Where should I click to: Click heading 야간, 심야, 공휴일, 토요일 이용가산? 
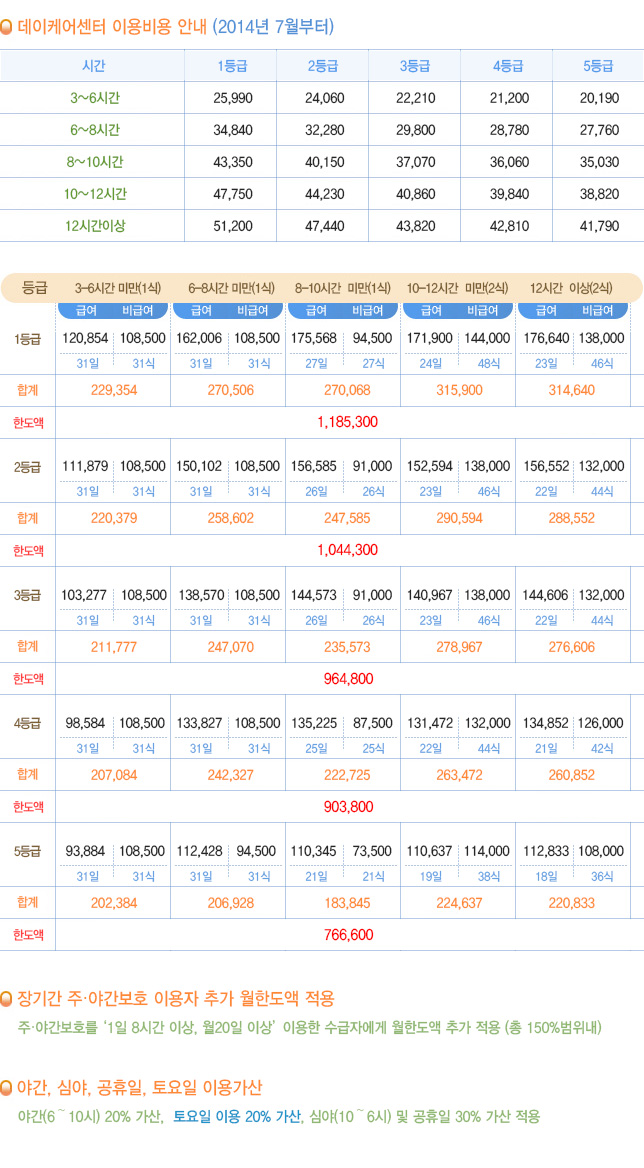pyautogui.click(x=139, y=1087)
